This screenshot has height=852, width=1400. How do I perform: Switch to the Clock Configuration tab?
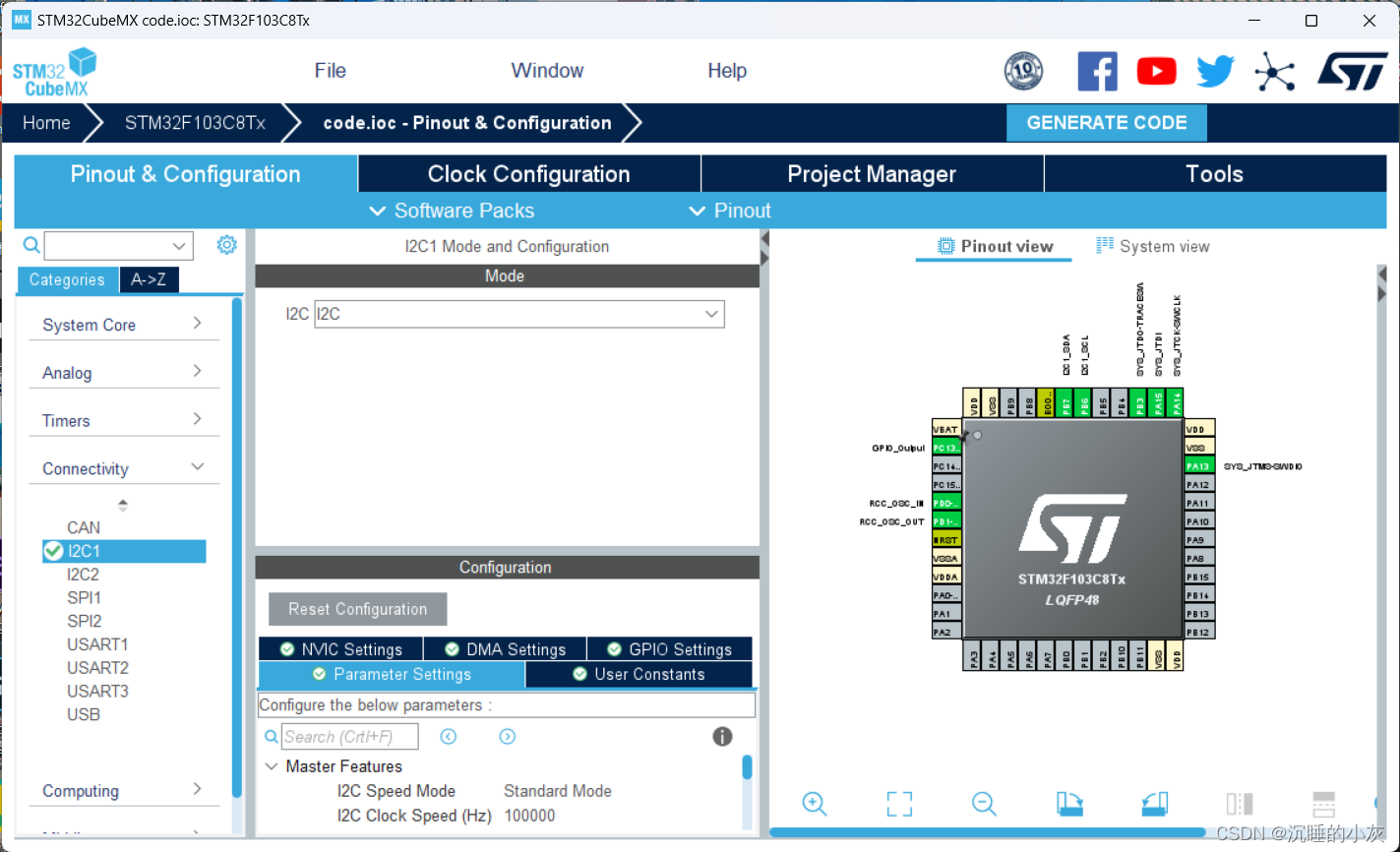pos(528,173)
